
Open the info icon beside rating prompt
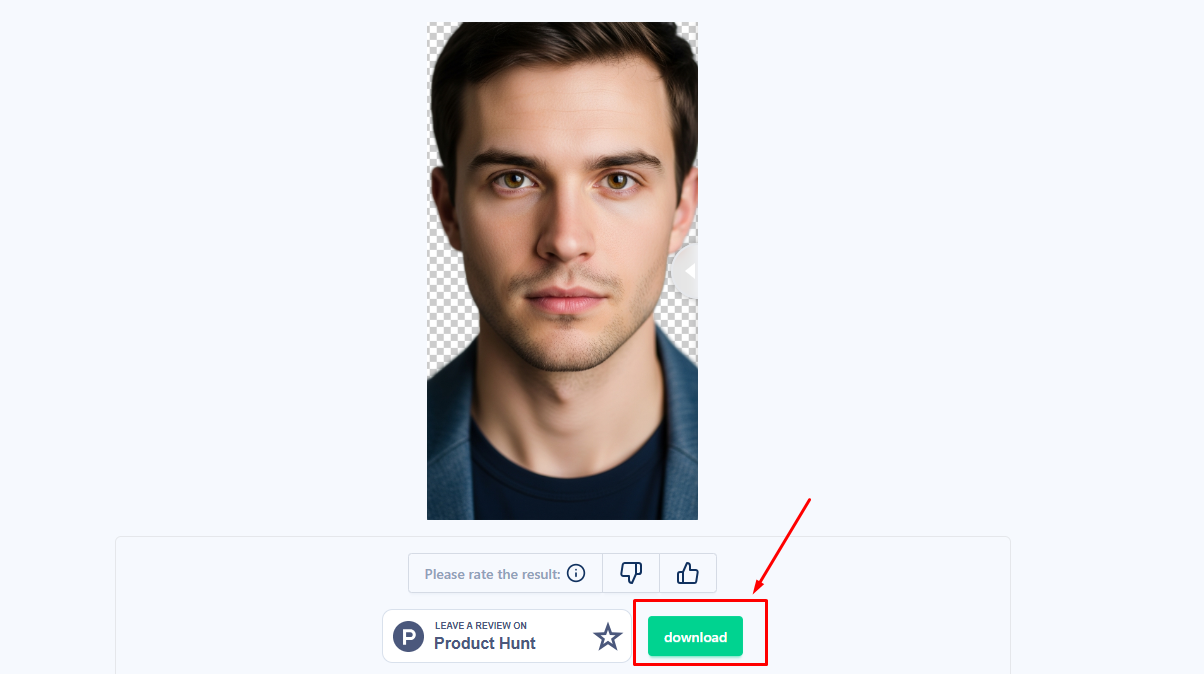[x=576, y=573]
